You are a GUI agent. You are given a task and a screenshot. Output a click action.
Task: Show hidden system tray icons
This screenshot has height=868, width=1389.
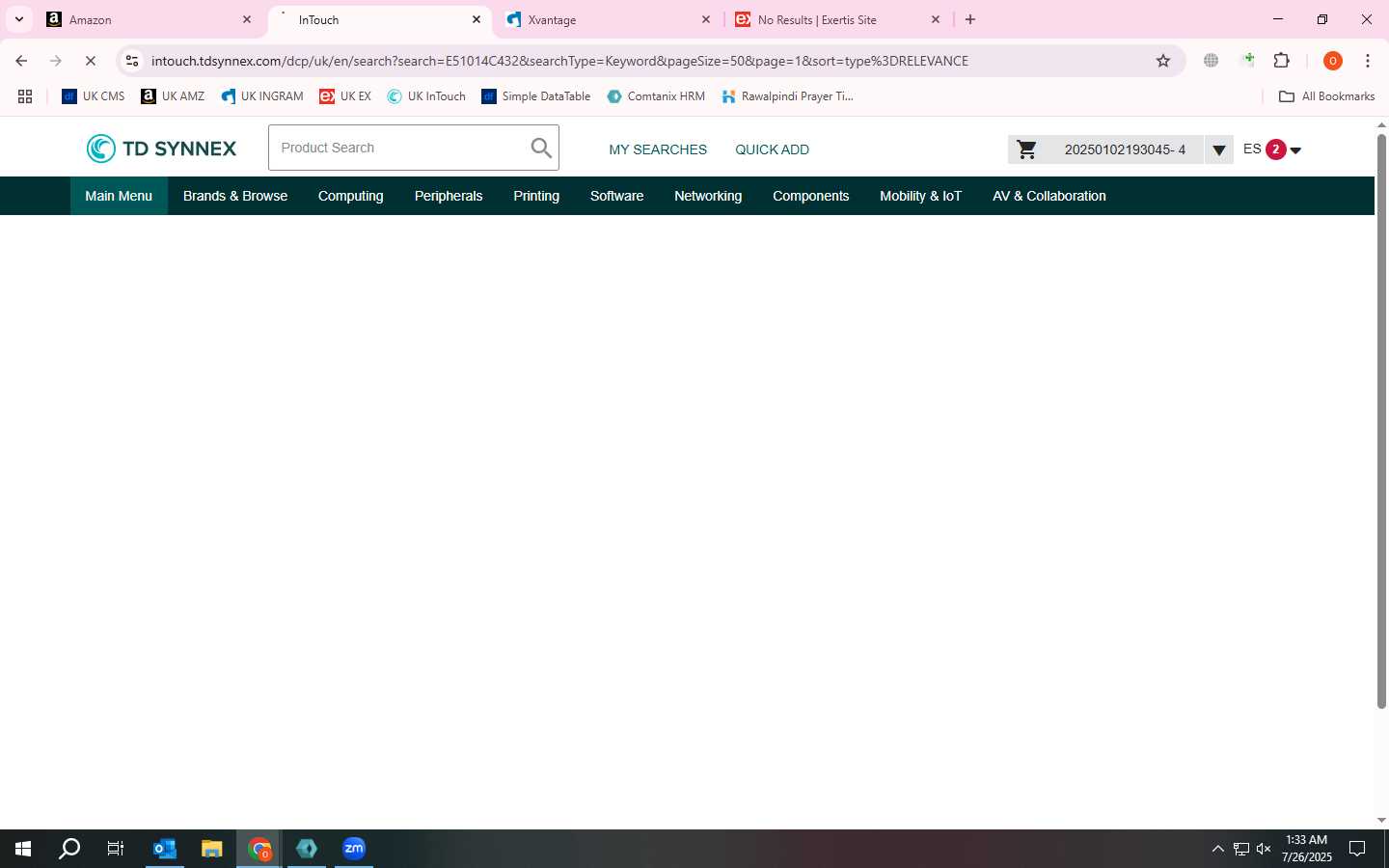coord(1217,849)
